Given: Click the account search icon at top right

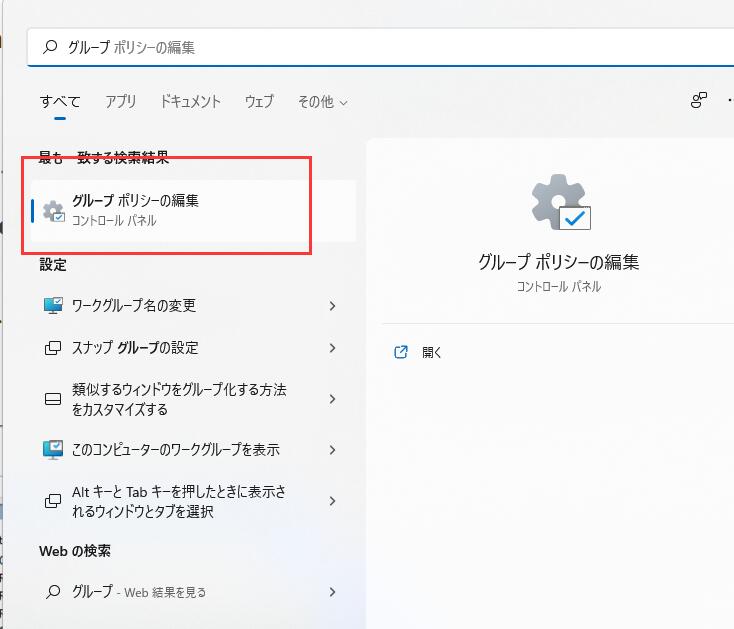Looking at the screenshot, I should pyautogui.click(x=699, y=100).
